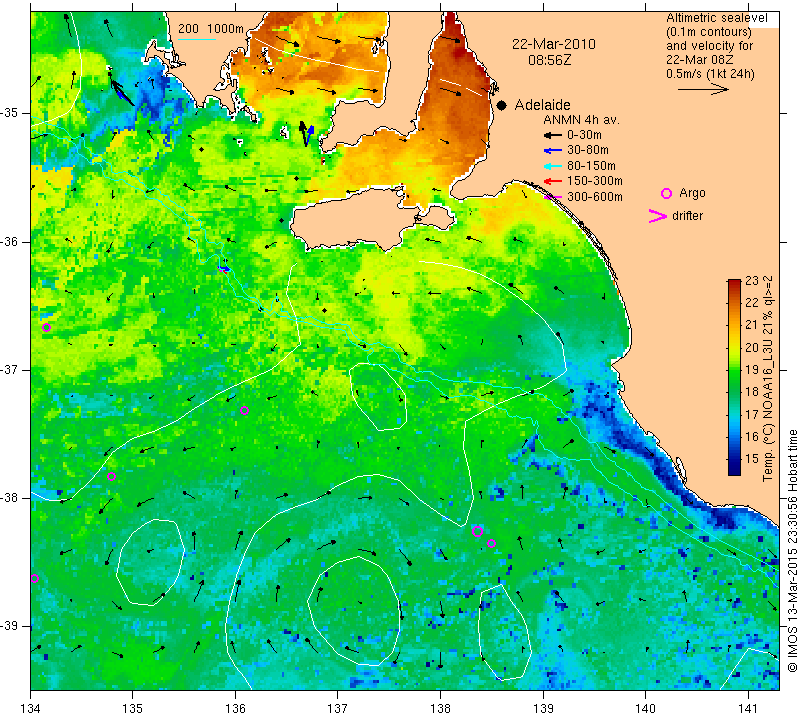Viewport: 800px width, 720px height.
Task: Click Argo float marker near 136.1°E, 37.3°S
Action: click(x=244, y=411)
